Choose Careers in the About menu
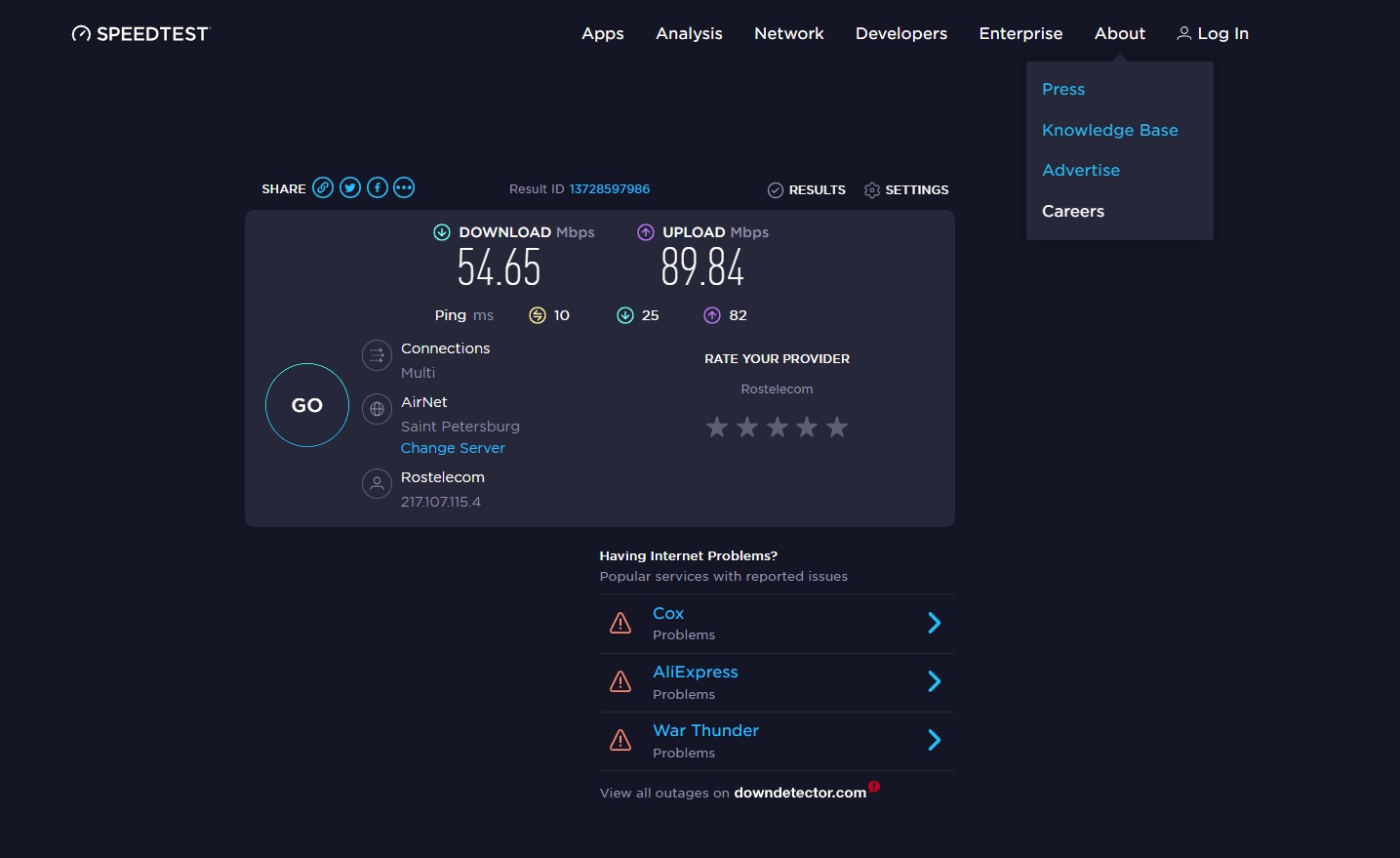Image resolution: width=1400 pixels, height=858 pixels. coord(1073,211)
